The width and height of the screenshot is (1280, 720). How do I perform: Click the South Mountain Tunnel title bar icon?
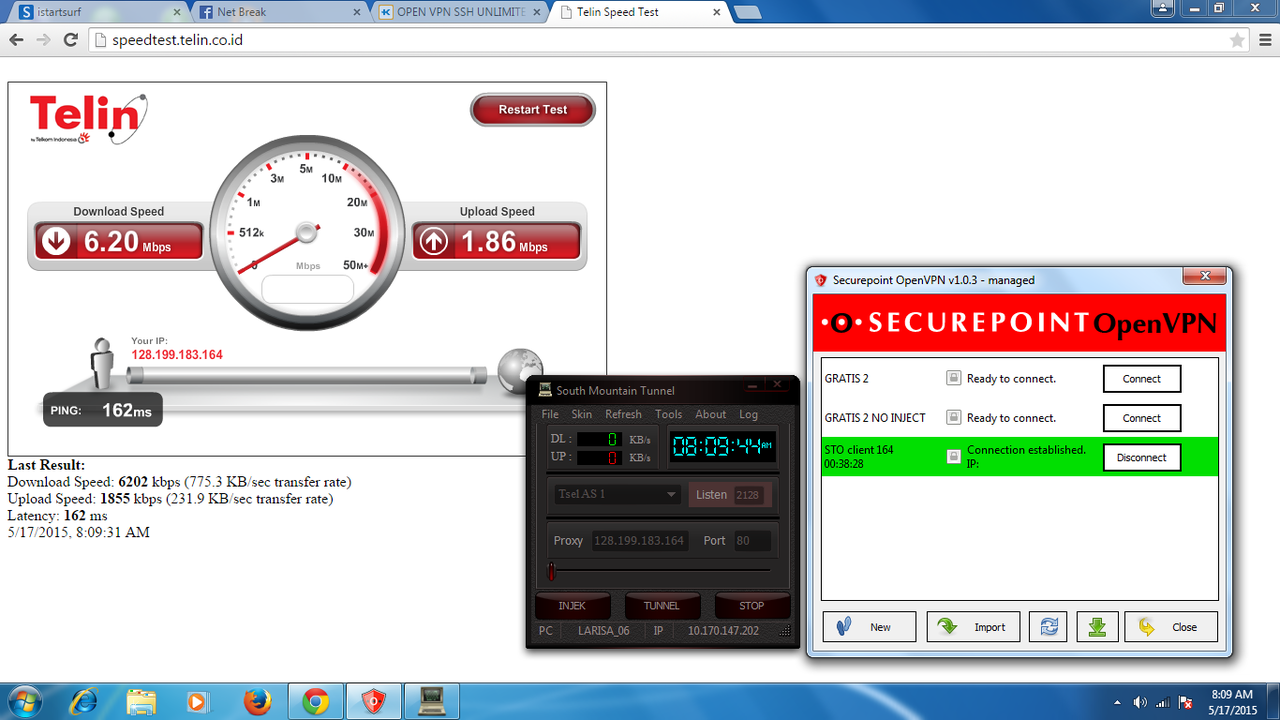click(x=545, y=390)
